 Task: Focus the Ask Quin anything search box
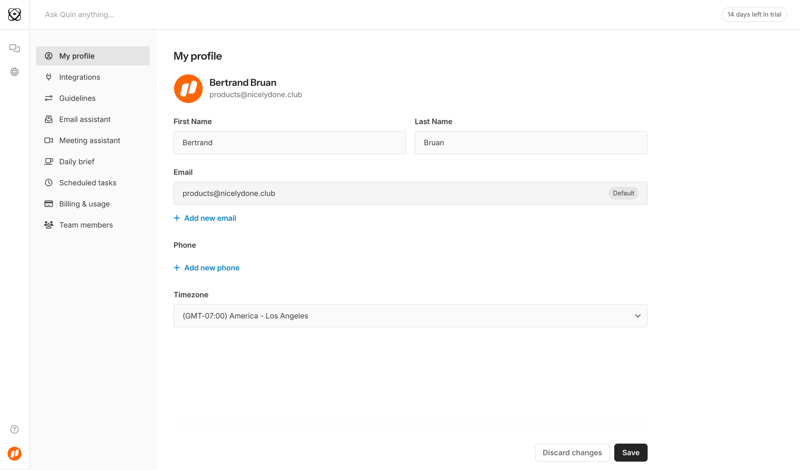(x=200, y=15)
